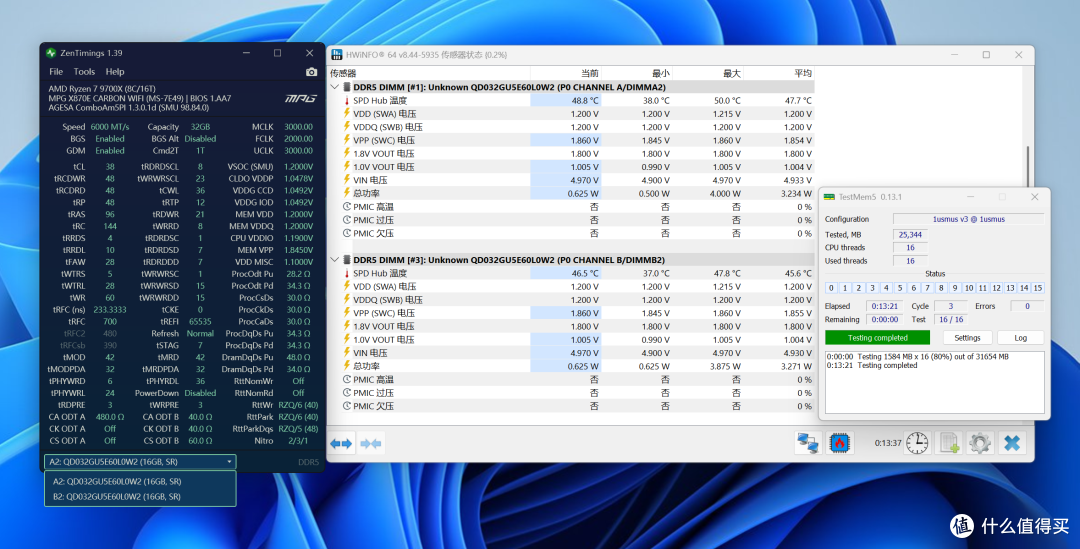Click HWiNFO vertical scrollbar thumb
Screen dimensions: 1080x549
(1028, 165)
